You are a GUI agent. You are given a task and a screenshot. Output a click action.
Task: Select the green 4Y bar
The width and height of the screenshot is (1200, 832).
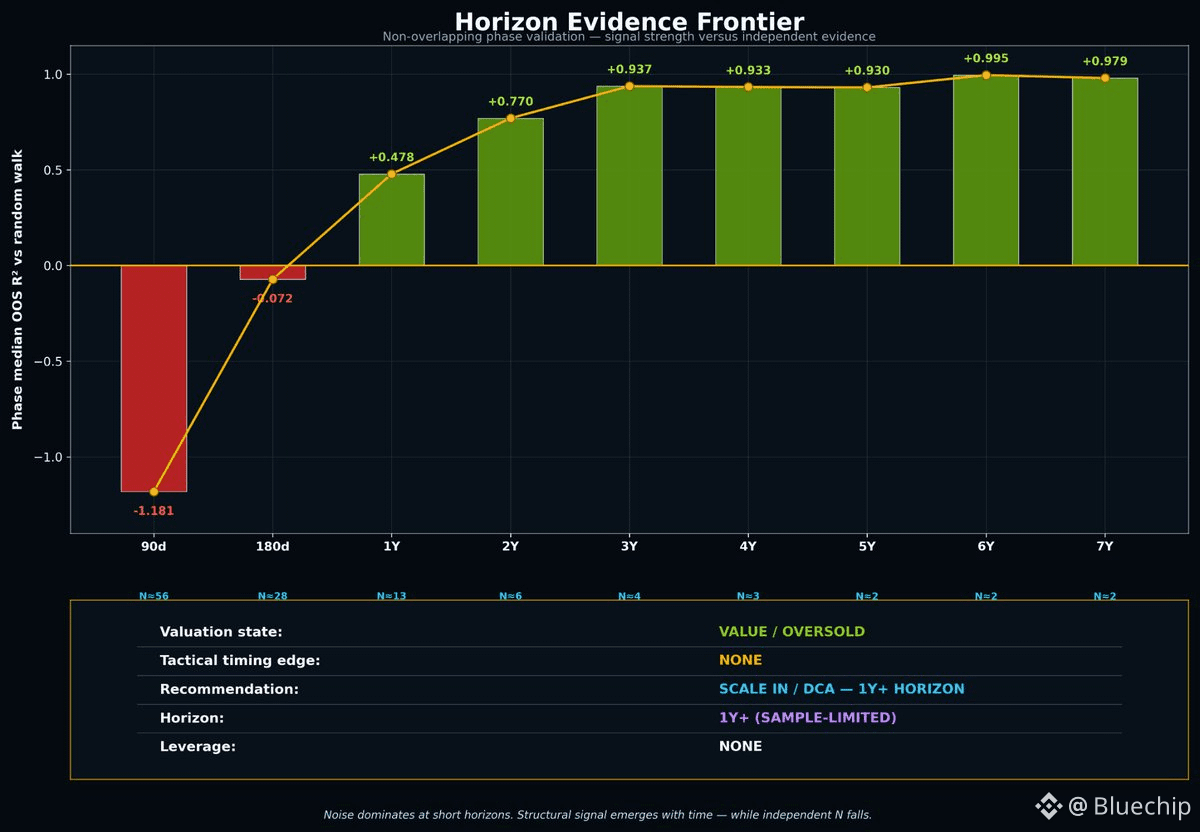click(x=748, y=176)
